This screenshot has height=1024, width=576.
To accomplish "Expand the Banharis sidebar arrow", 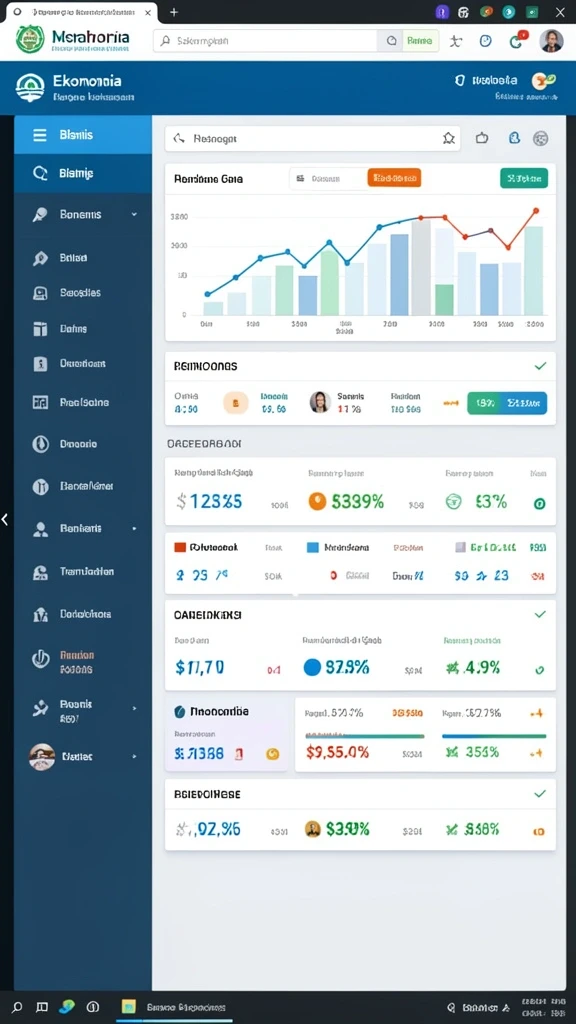I will (135, 528).
